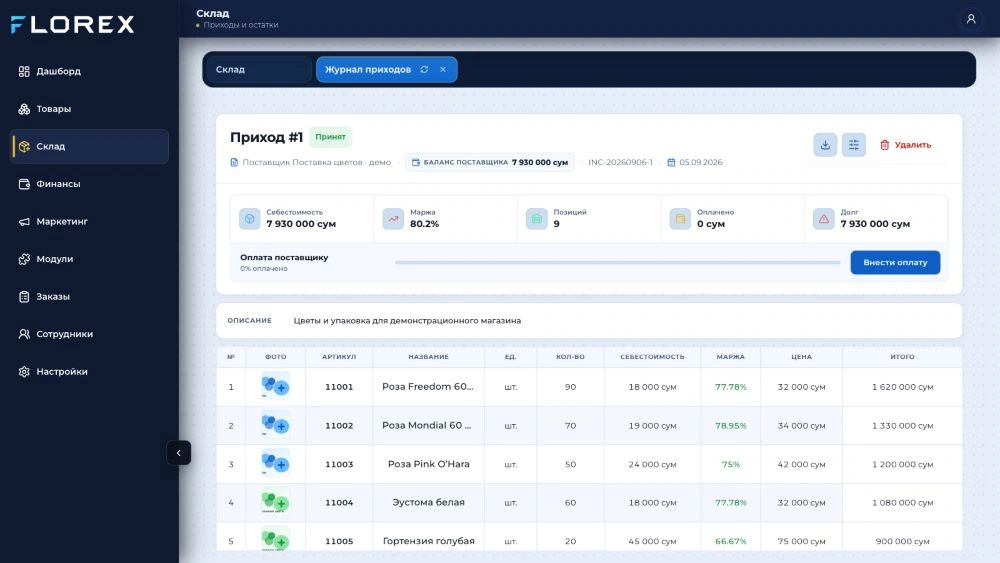Click the Гортензия голубая name
This screenshot has width=1000, height=563.
click(x=429, y=541)
